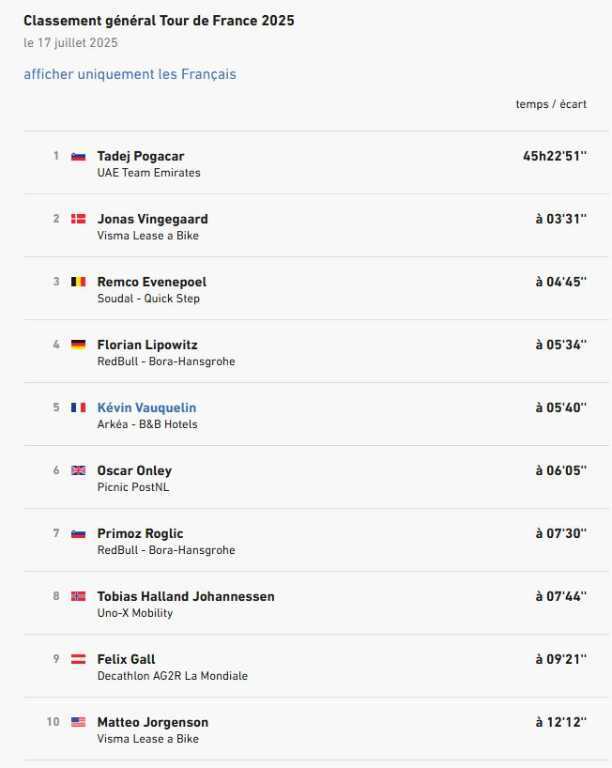Viewport: 612px width, 768px height.
Task: Open Kévin Vauquelin's rider link
Action: click(146, 408)
